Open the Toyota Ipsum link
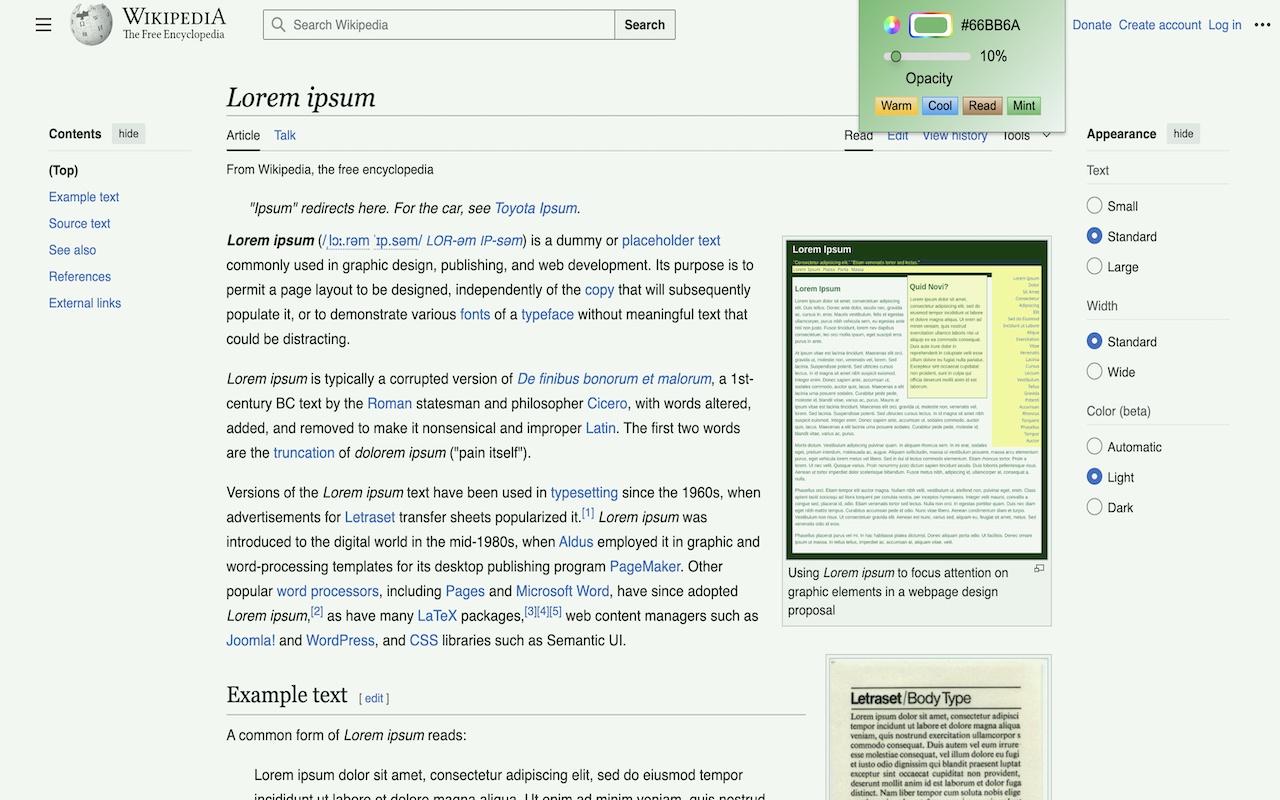This screenshot has height=800, width=1280. 536,208
